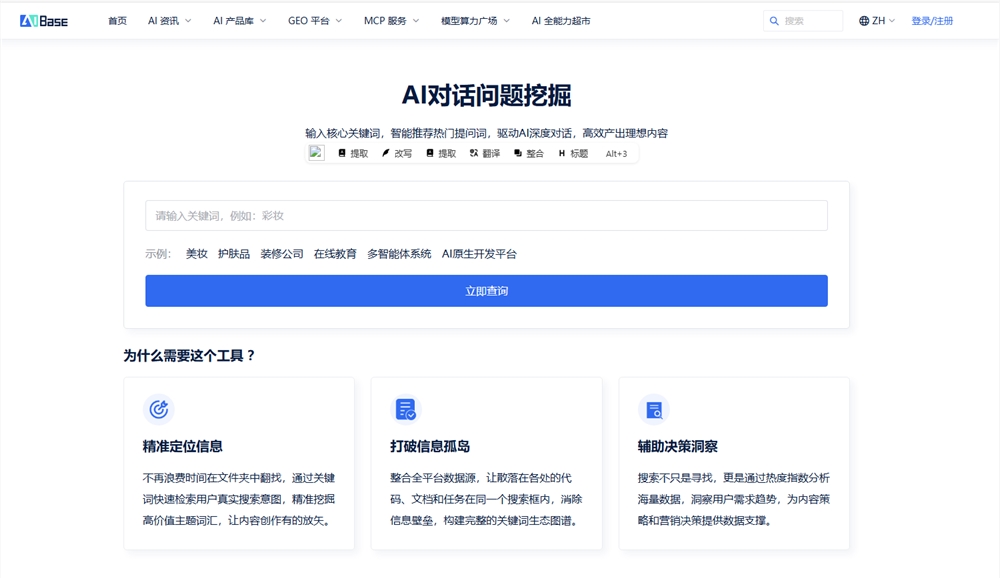Screen dimensions: 1000x578
Task: Click the 辅助决策洞察 card title
Action: pyautogui.click(x=677, y=447)
